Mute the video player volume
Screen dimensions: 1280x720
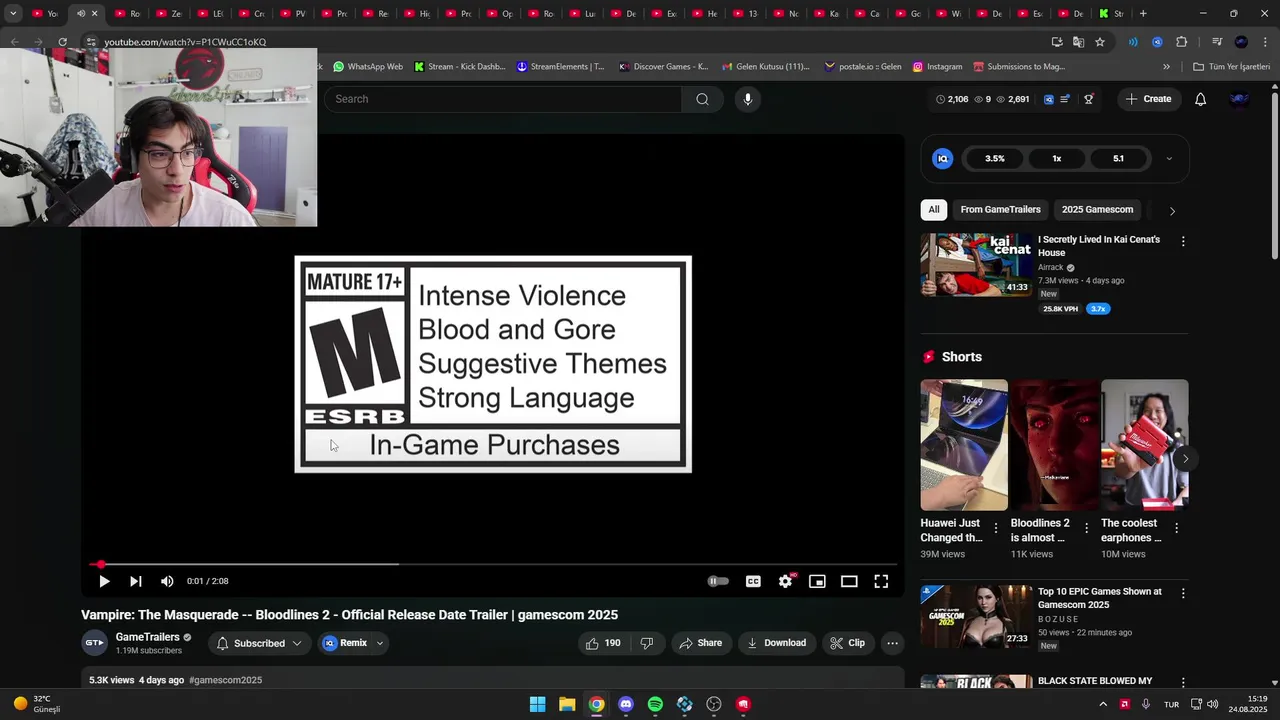coord(167,581)
